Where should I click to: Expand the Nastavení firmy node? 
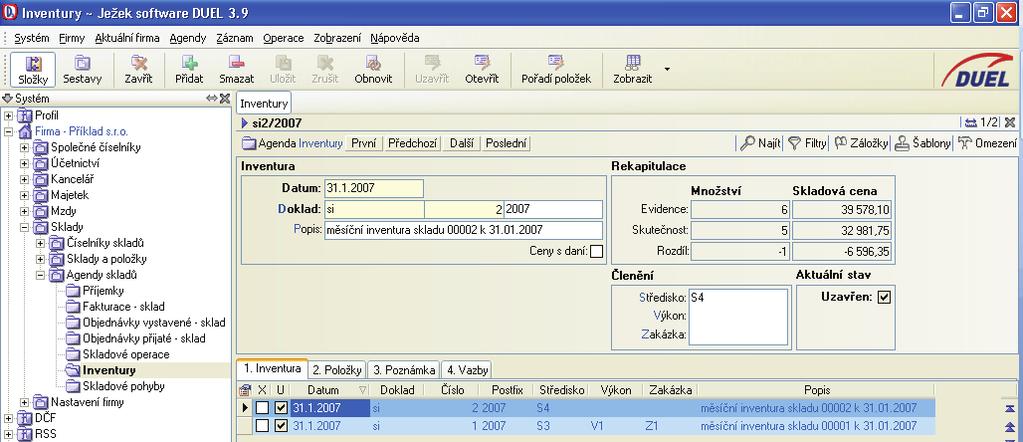coord(24,402)
